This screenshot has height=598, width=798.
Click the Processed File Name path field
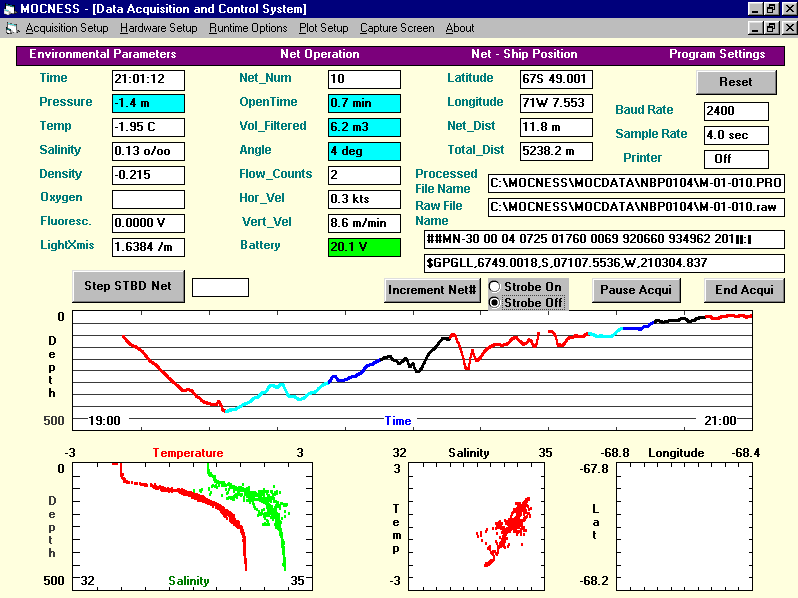click(x=636, y=183)
